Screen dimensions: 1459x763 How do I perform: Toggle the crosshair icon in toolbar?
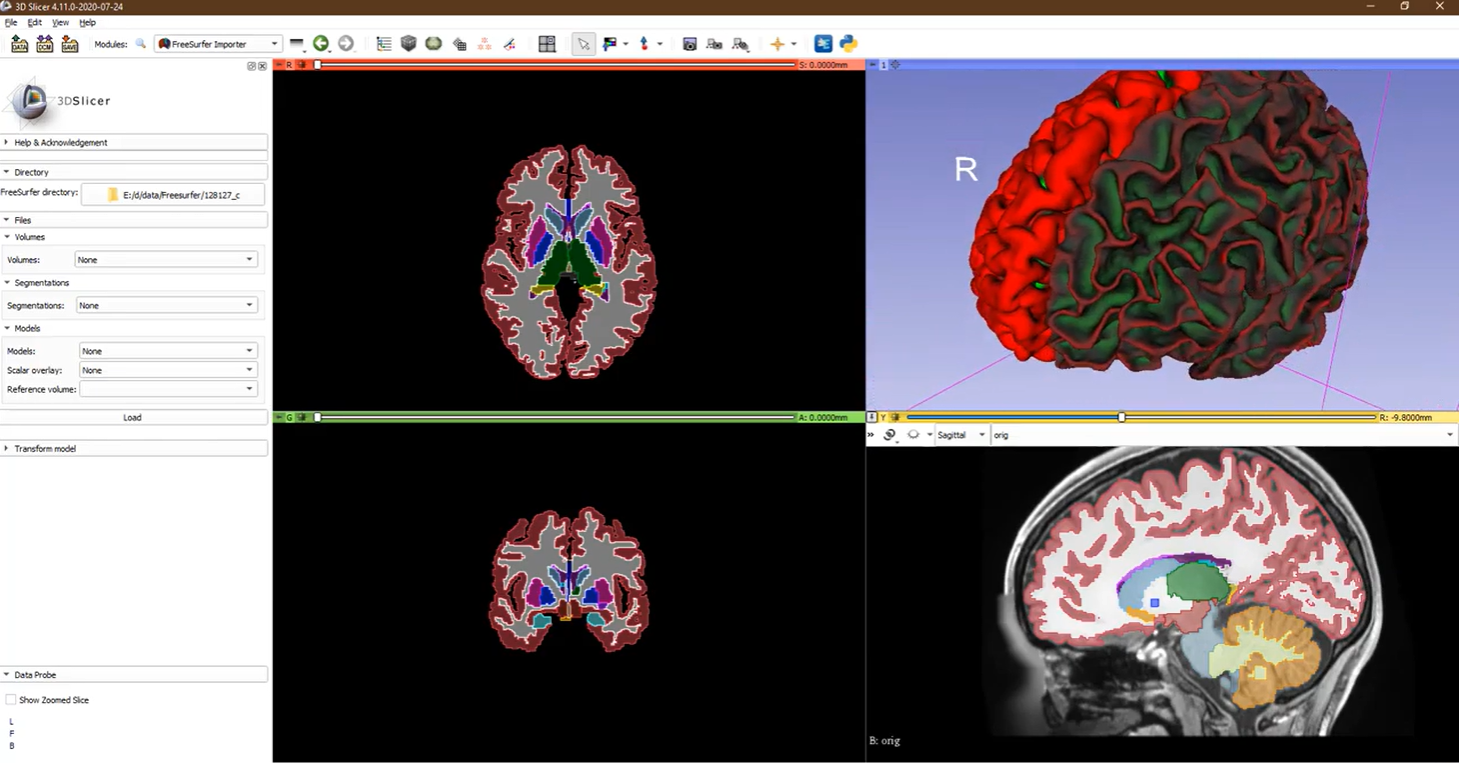click(777, 44)
